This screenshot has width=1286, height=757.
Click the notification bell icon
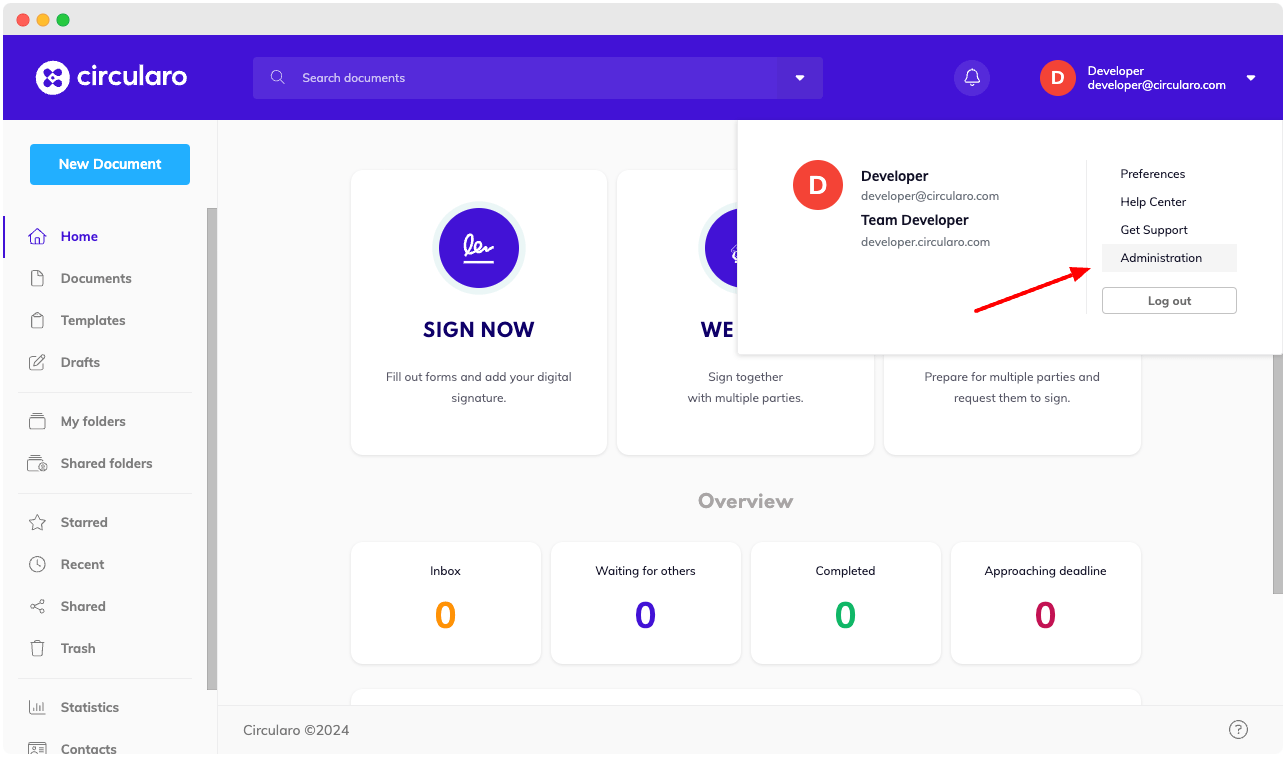point(971,78)
